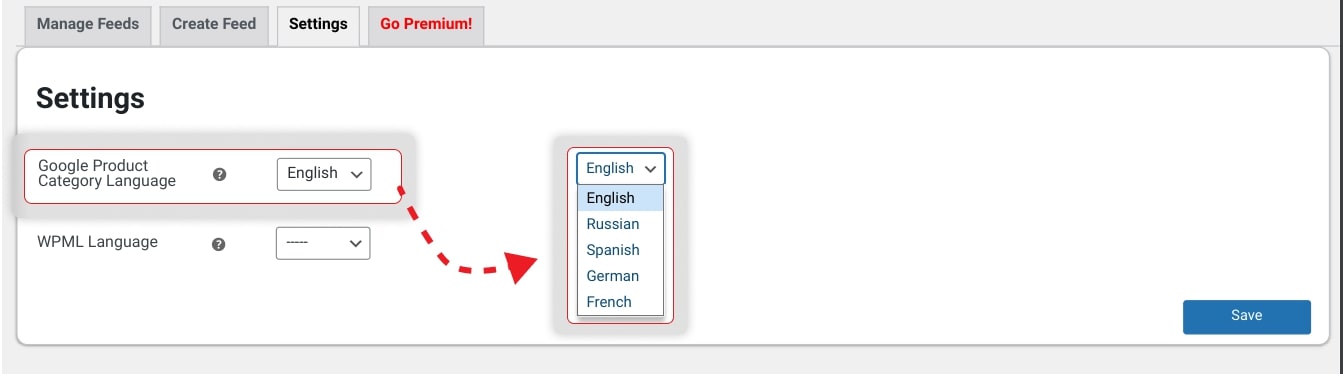Choose Spanish from the language list

click(x=620, y=250)
